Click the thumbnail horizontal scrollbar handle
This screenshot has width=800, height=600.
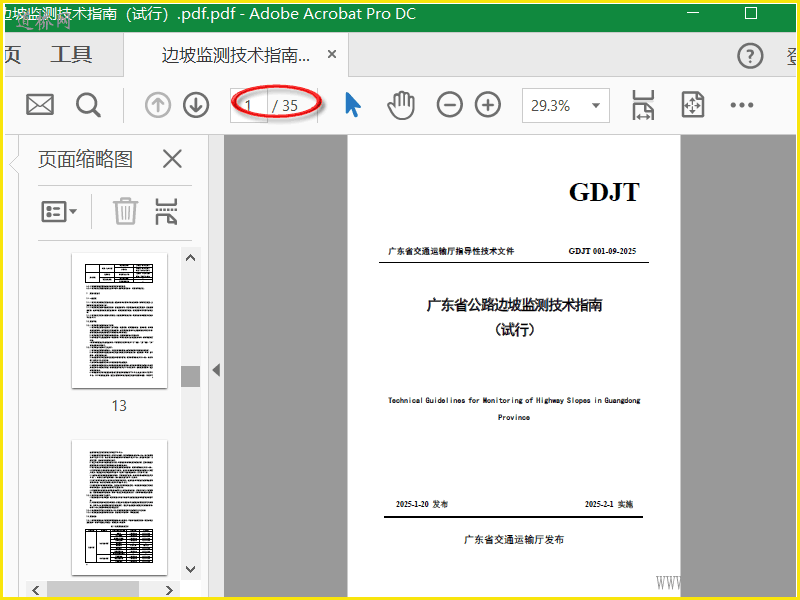point(93,590)
